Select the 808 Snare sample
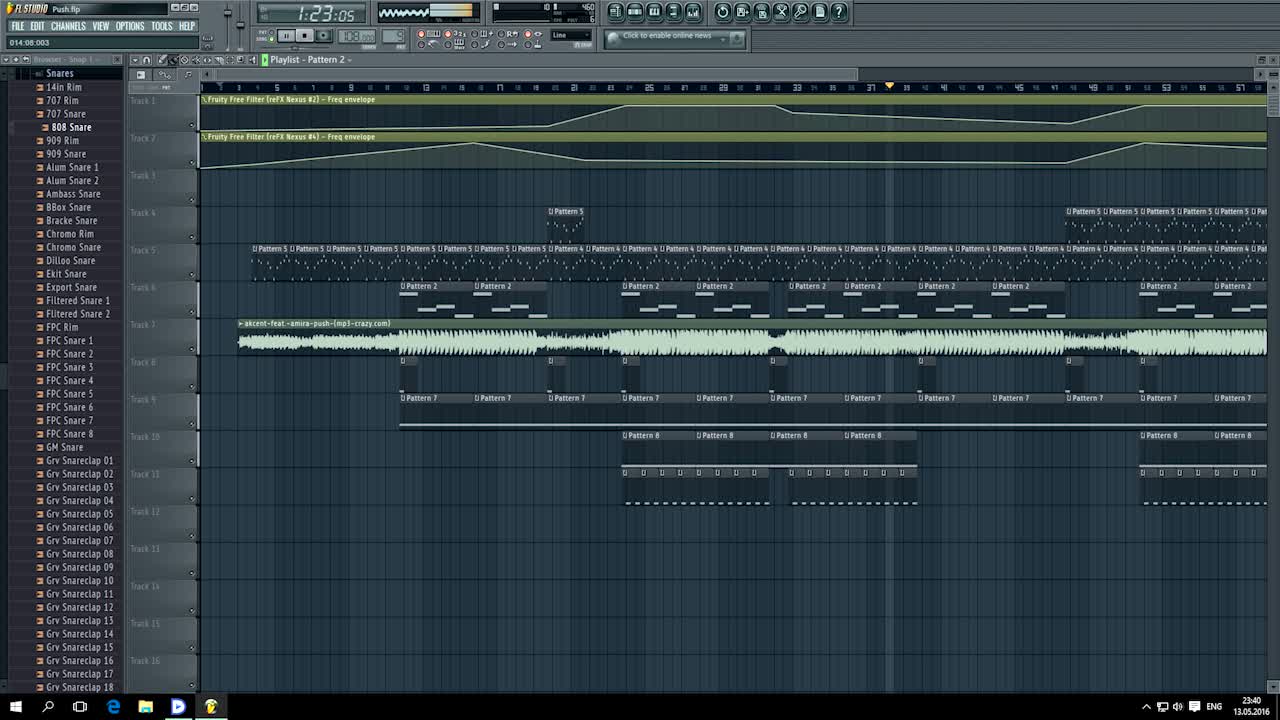 click(x=71, y=127)
